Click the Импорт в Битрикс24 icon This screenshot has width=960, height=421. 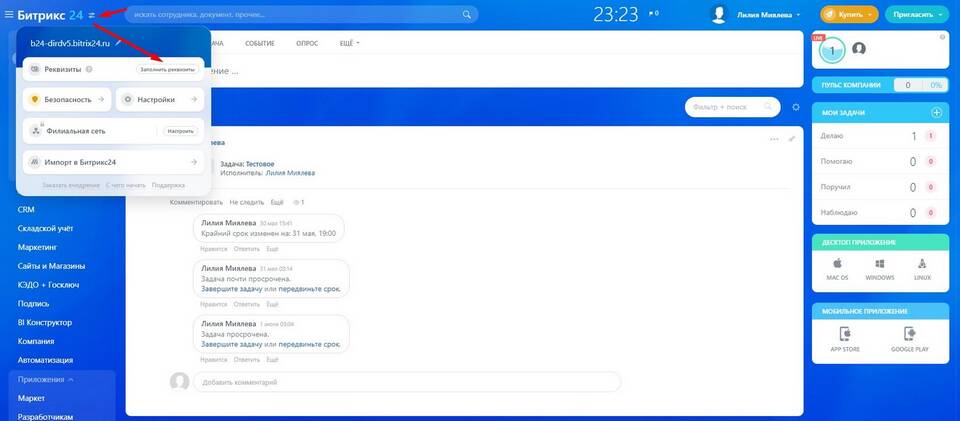tap(35, 162)
